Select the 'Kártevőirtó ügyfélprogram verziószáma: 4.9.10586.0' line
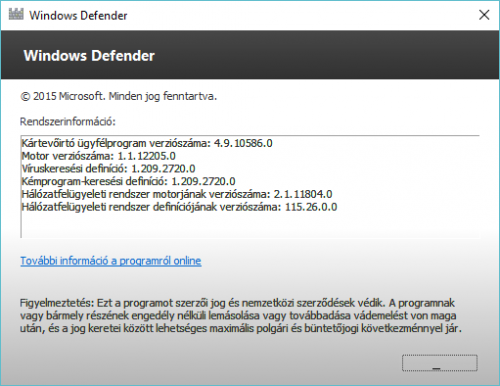The image size is (500, 386). pos(147,143)
